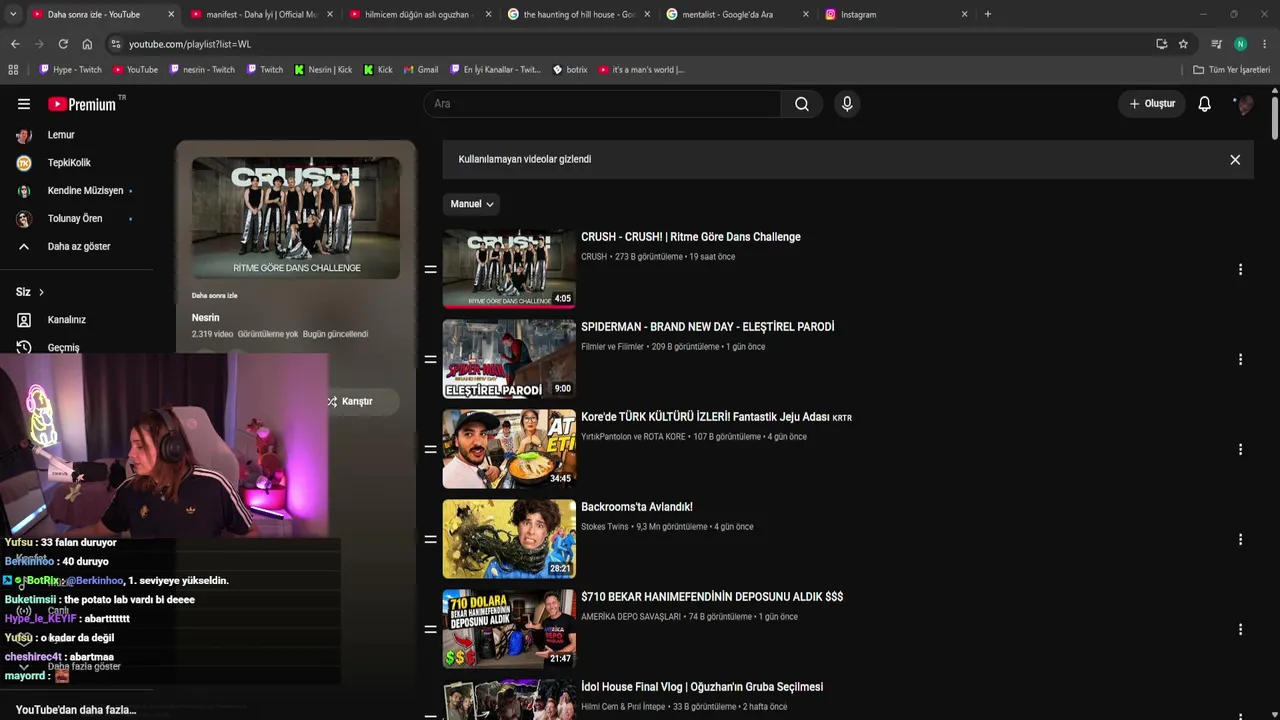Grab reorder handle of CRUSH video row
The image size is (1280, 720).
pyautogui.click(x=430, y=269)
